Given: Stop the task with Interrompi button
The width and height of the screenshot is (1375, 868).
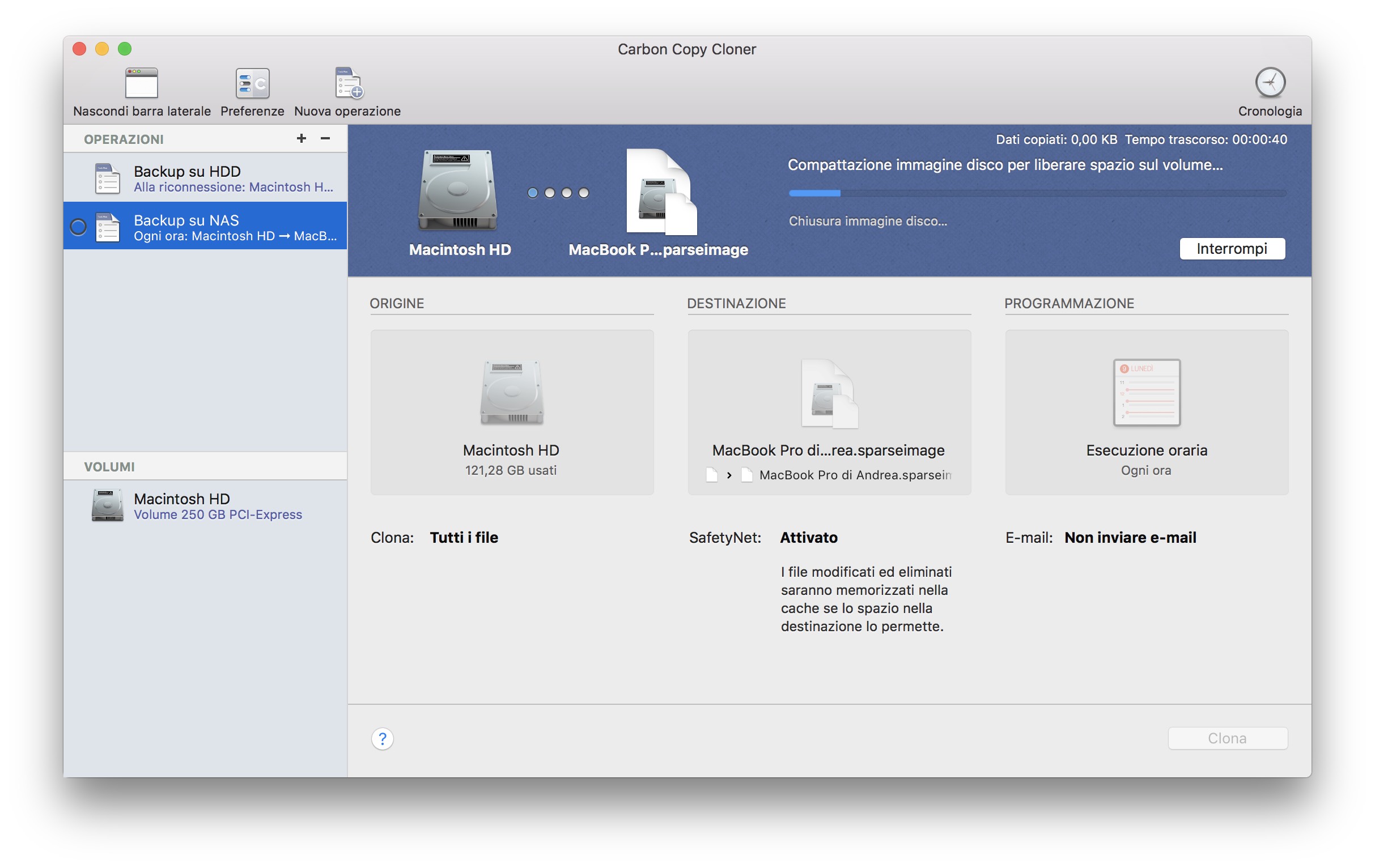Looking at the screenshot, I should click(x=1232, y=249).
